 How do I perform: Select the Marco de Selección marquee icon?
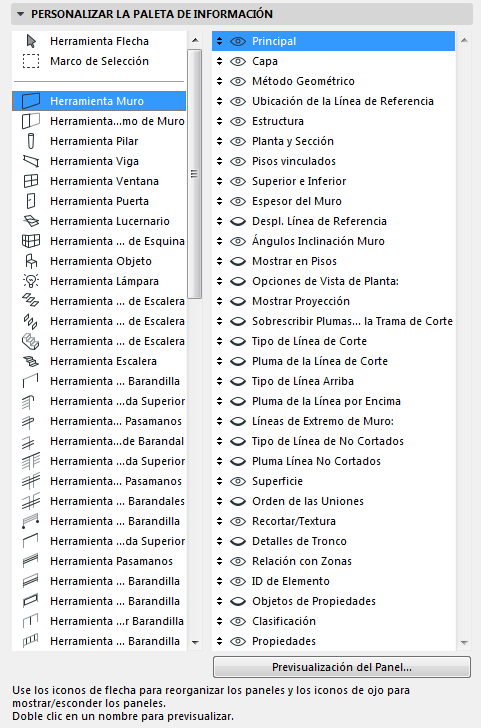(31, 61)
